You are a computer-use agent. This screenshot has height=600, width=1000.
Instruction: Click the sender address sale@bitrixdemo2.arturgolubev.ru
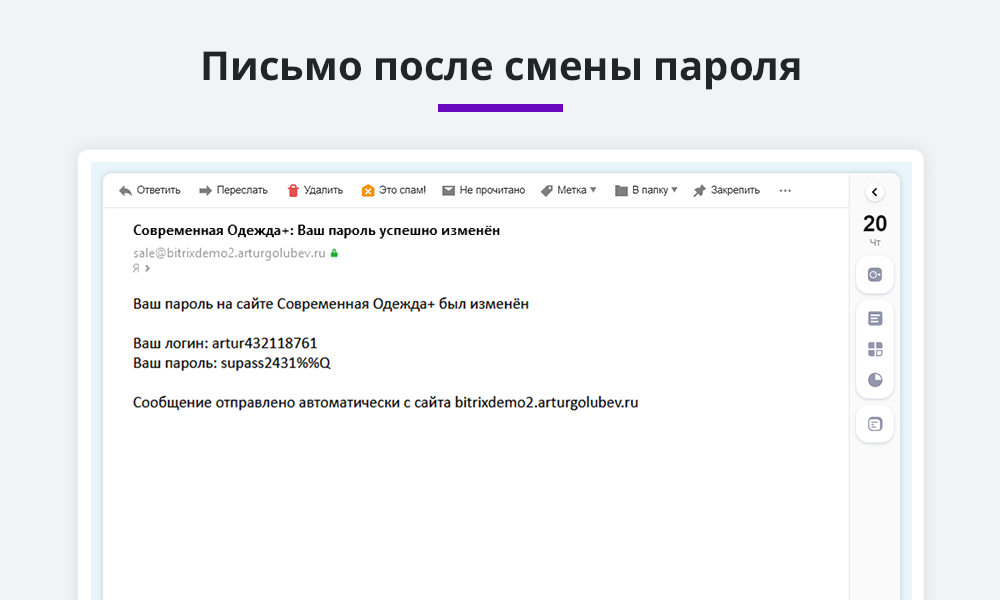coord(228,253)
